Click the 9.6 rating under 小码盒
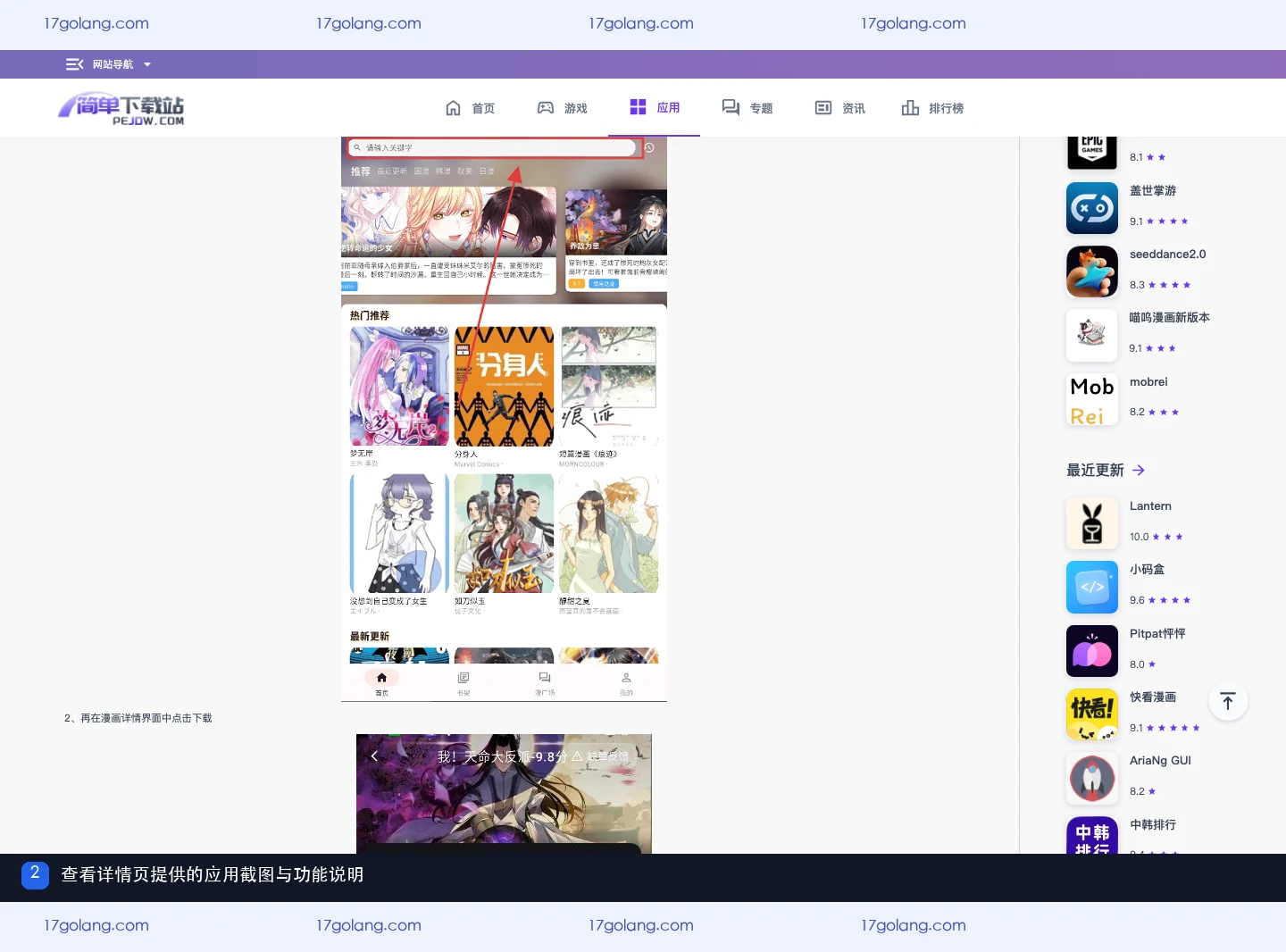The image size is (1286, 952). [1137, 600]
